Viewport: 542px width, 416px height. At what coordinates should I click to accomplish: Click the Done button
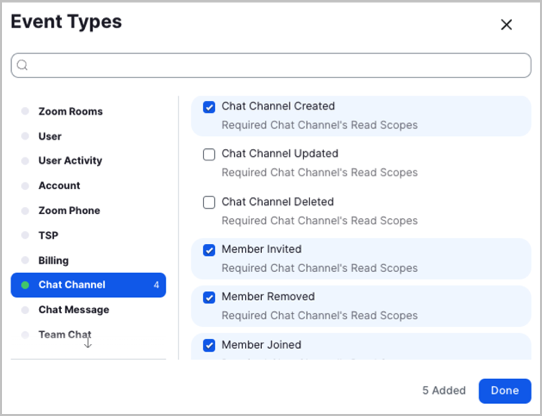coord(505,391)
